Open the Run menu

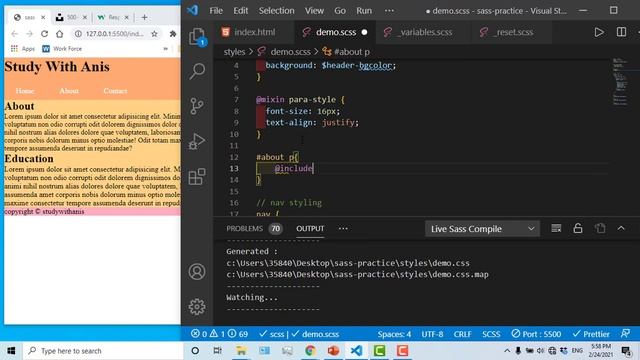click(x=364, y=11)
